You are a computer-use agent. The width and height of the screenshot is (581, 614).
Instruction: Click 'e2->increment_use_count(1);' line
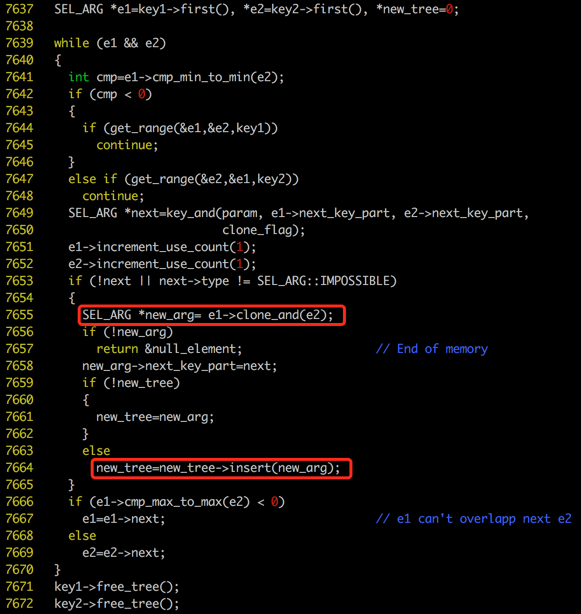coord(162,264)
